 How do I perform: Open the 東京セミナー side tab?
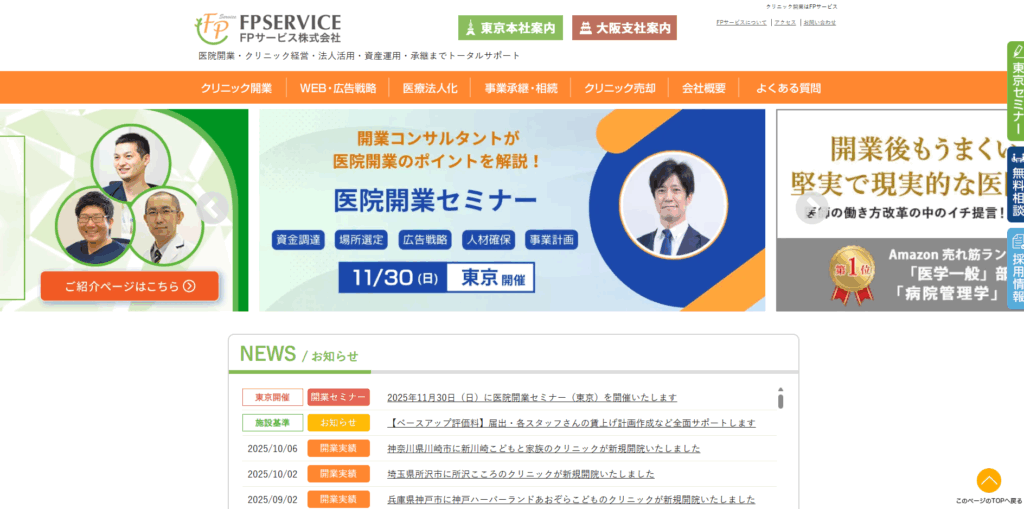(1016, 91)
